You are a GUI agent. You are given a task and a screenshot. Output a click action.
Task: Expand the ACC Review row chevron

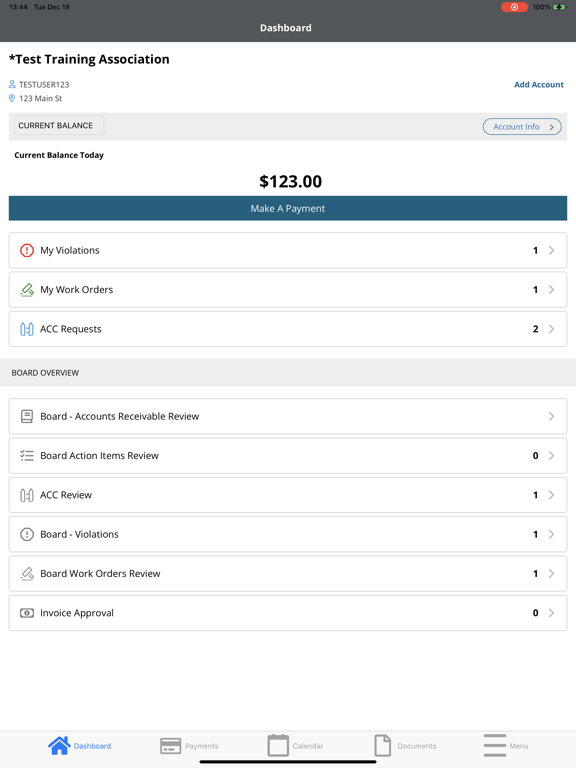[x=551, y=495]
